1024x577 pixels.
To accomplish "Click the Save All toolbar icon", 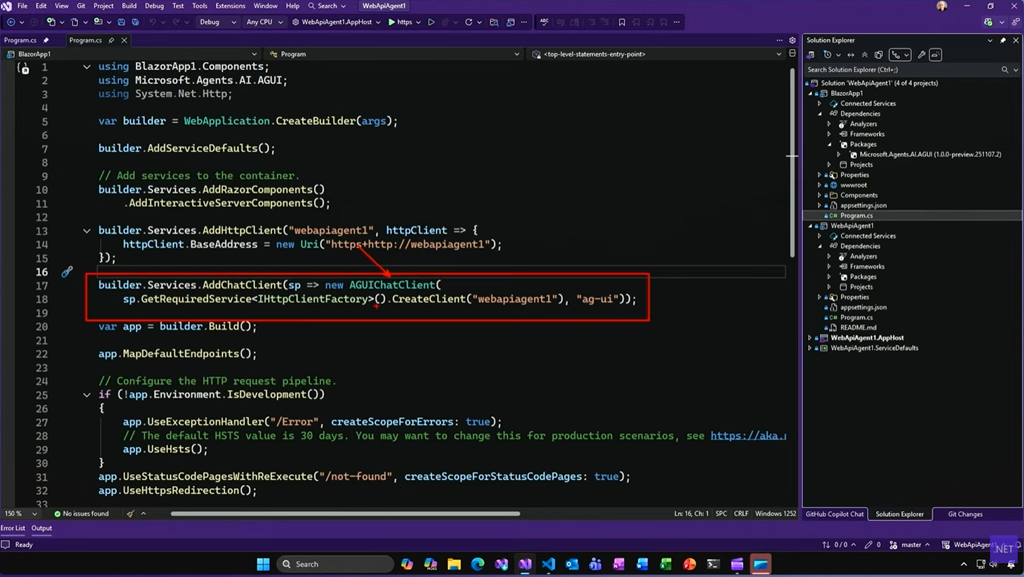I will coord(135,22).
